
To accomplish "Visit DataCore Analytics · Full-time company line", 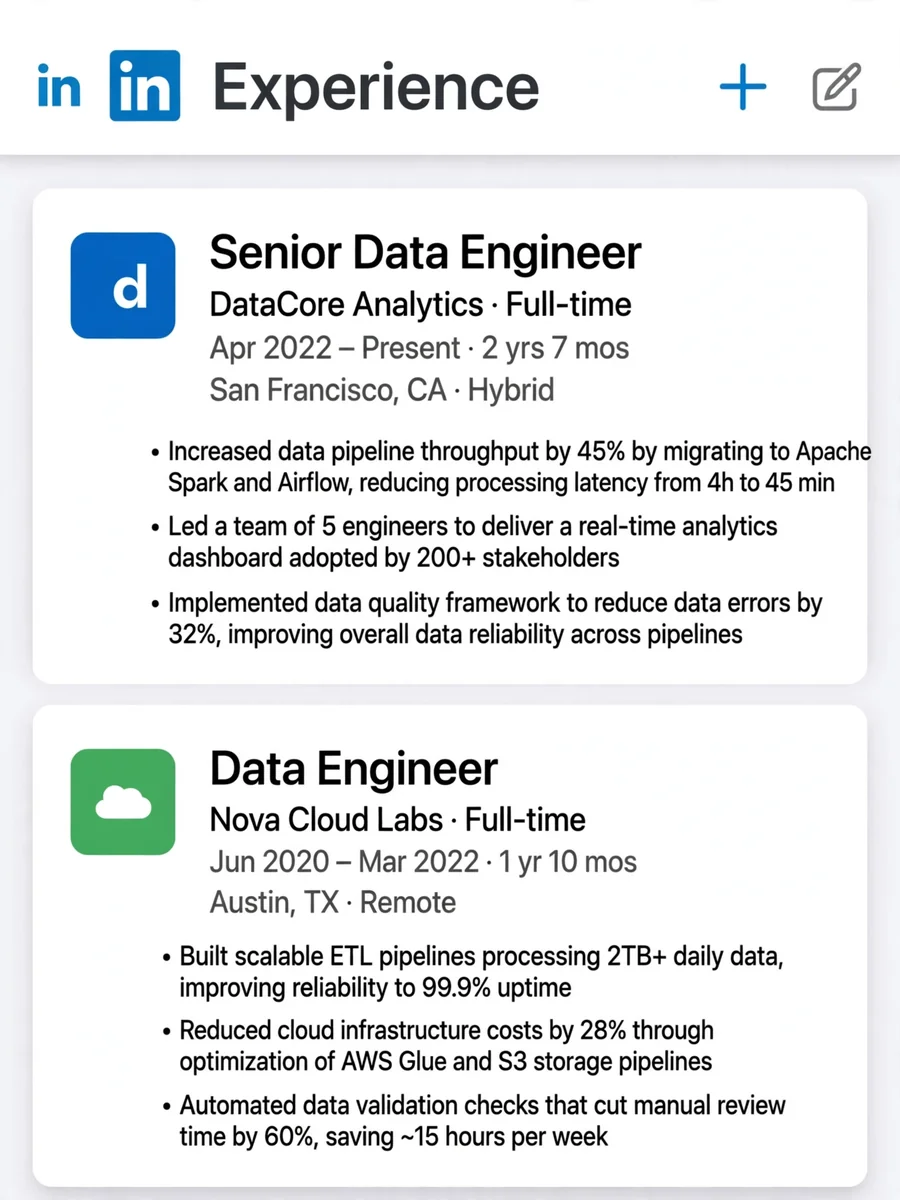I will [x=421, y=304].
